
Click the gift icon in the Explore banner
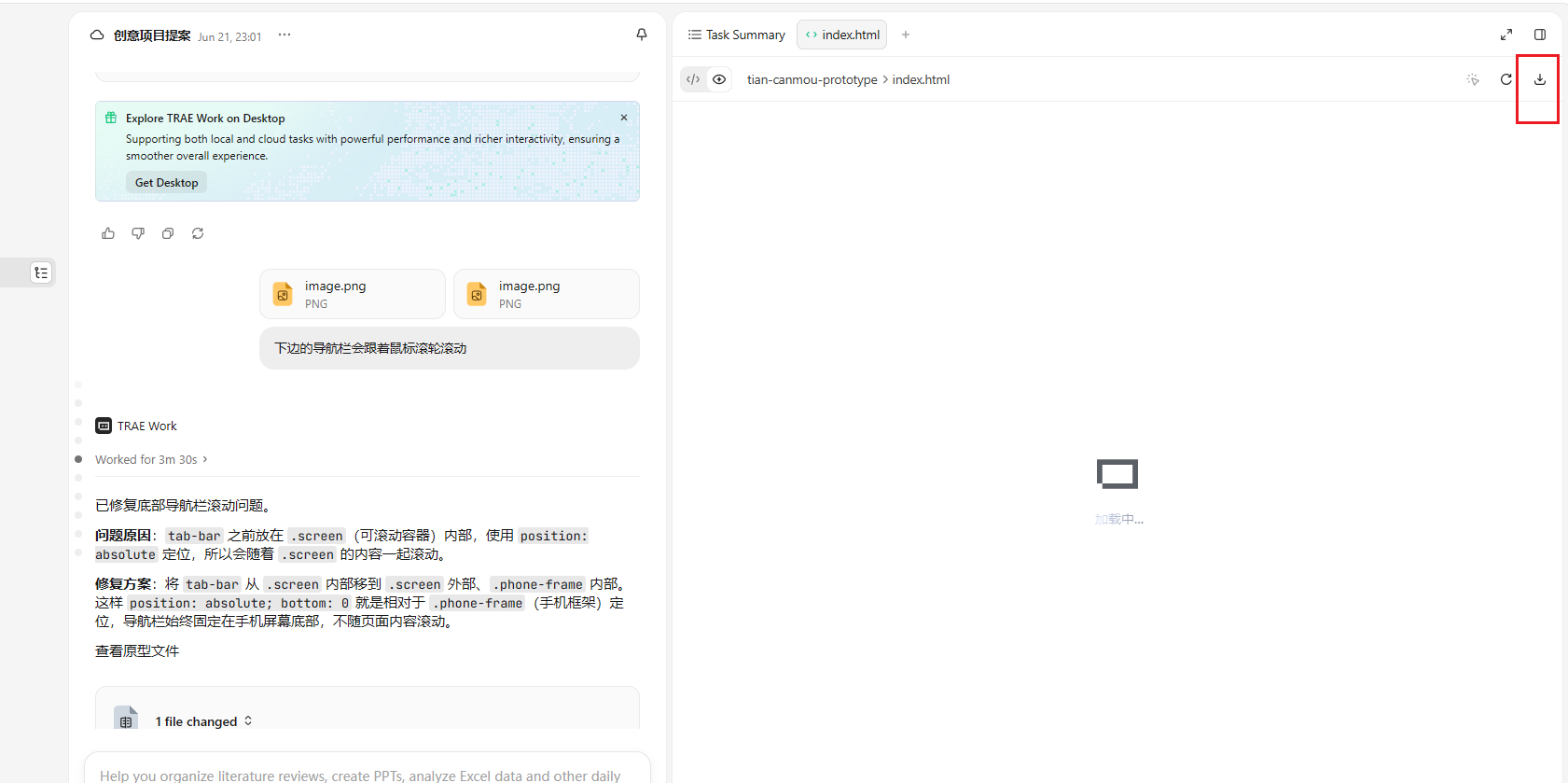111,118
